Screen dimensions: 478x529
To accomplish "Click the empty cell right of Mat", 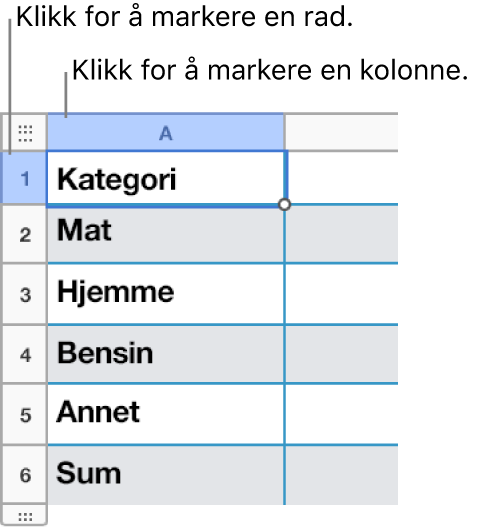I will click(x=342, y=234).
